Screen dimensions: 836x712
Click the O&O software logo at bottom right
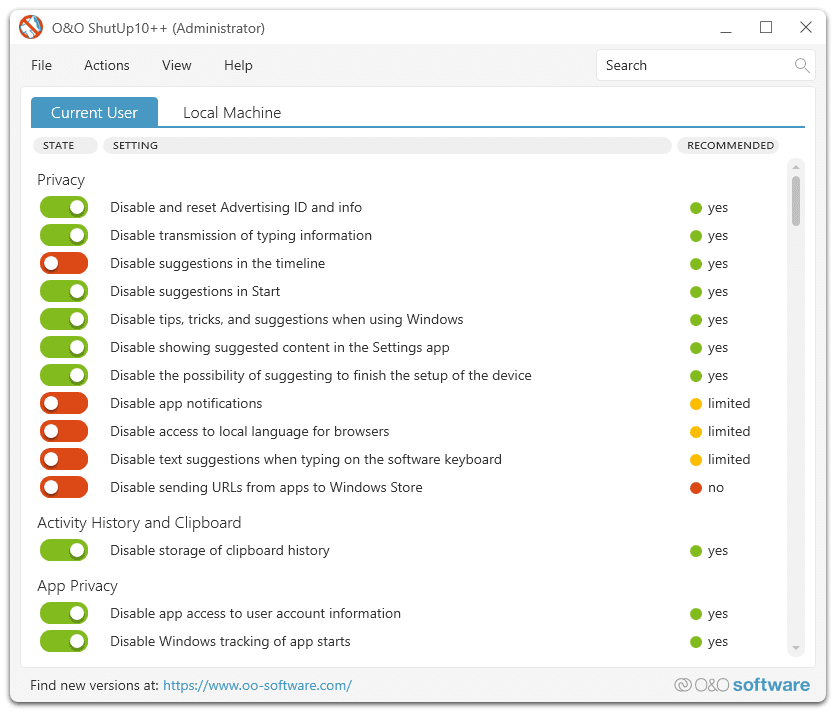pos(741,685)
